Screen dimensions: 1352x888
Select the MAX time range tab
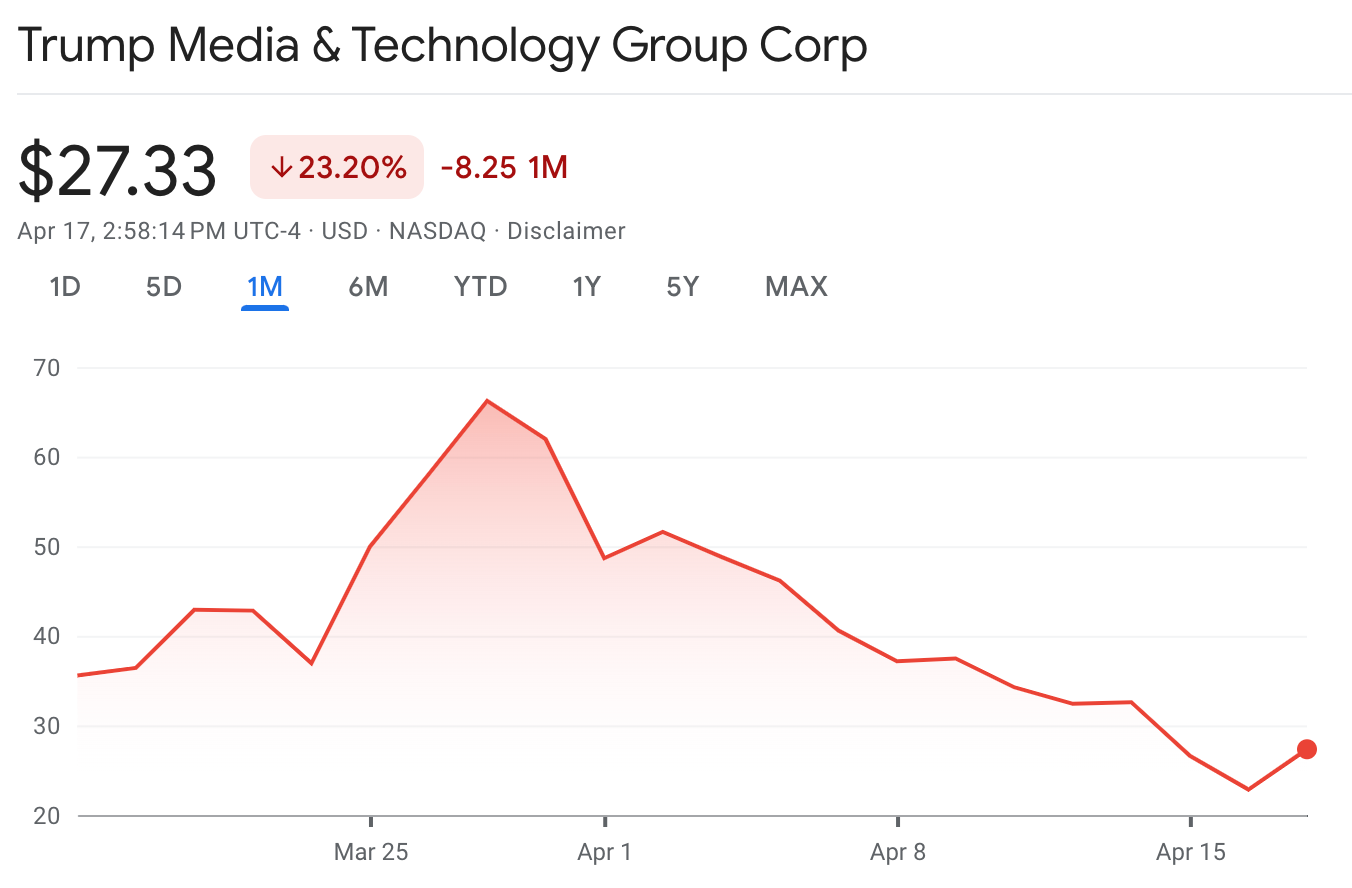795,287
